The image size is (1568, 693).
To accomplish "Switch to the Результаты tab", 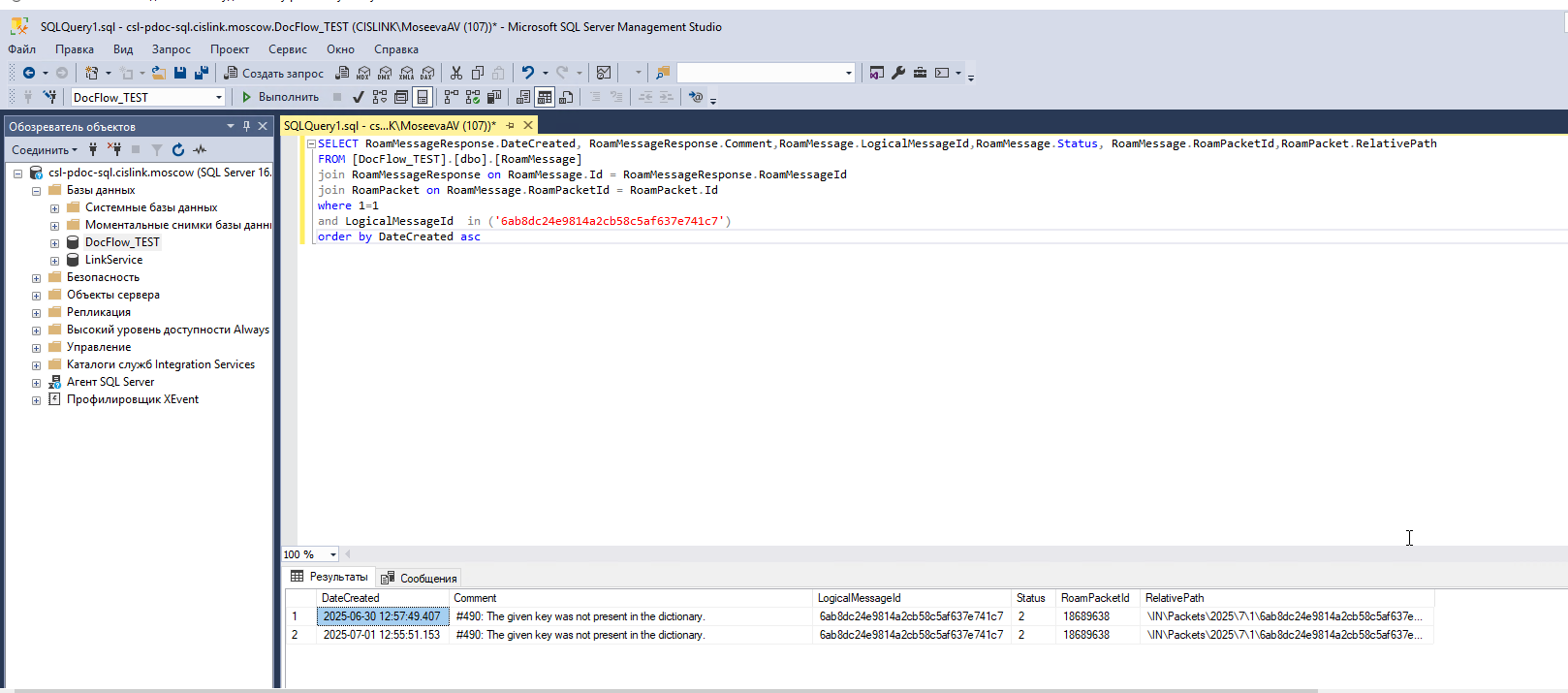I will [x=329, y=577].
